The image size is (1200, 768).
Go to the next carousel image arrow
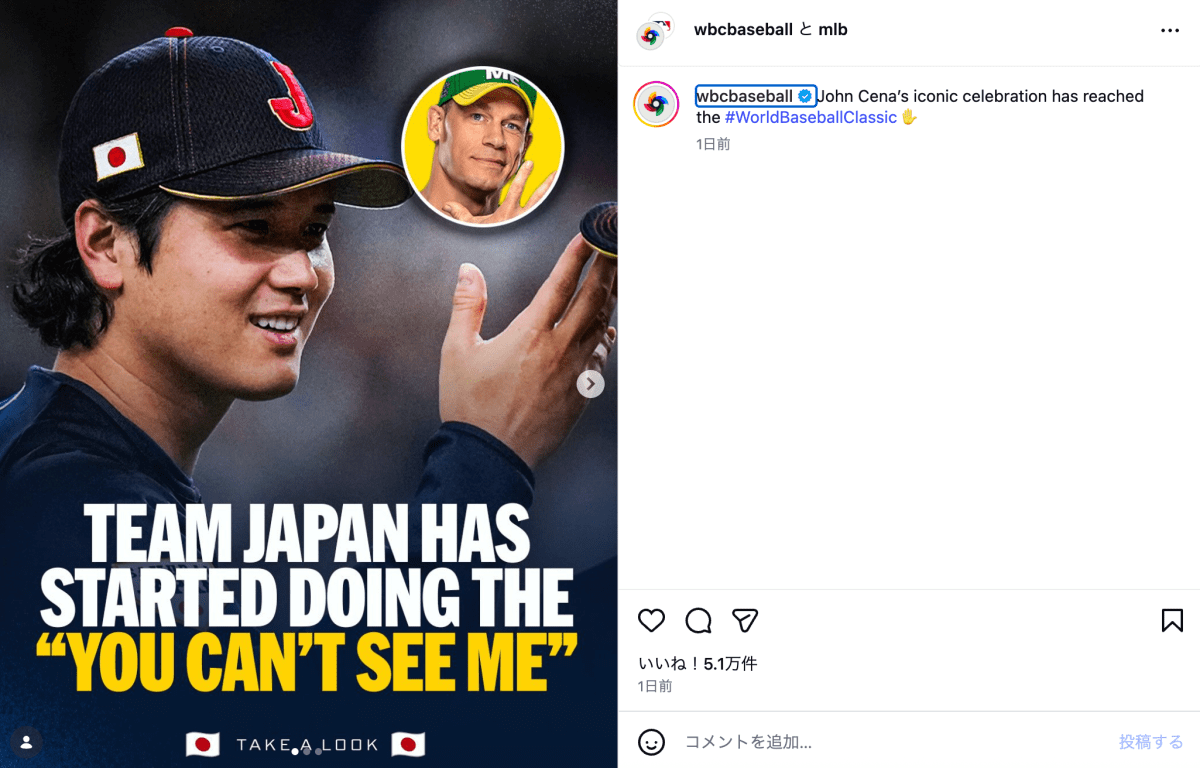pyautogui.click(x=591, y=384)
